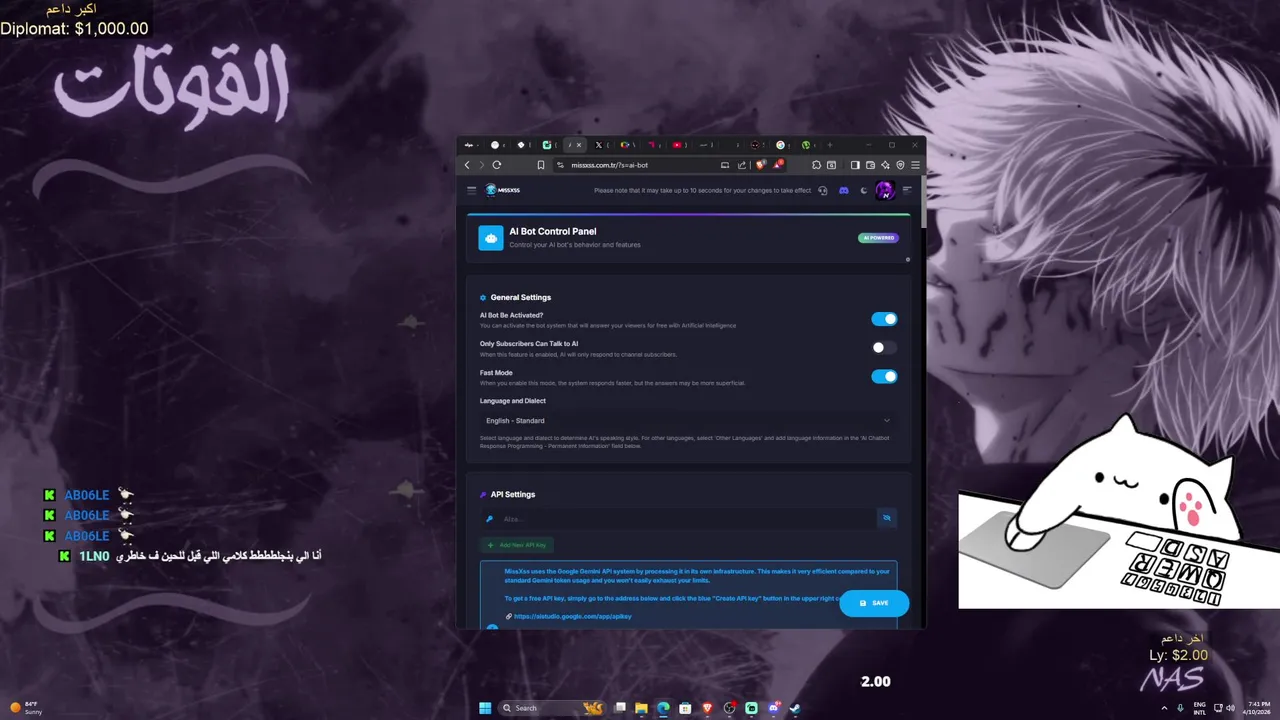
Task: Switch to the Google tab
Action: [780, 145]
